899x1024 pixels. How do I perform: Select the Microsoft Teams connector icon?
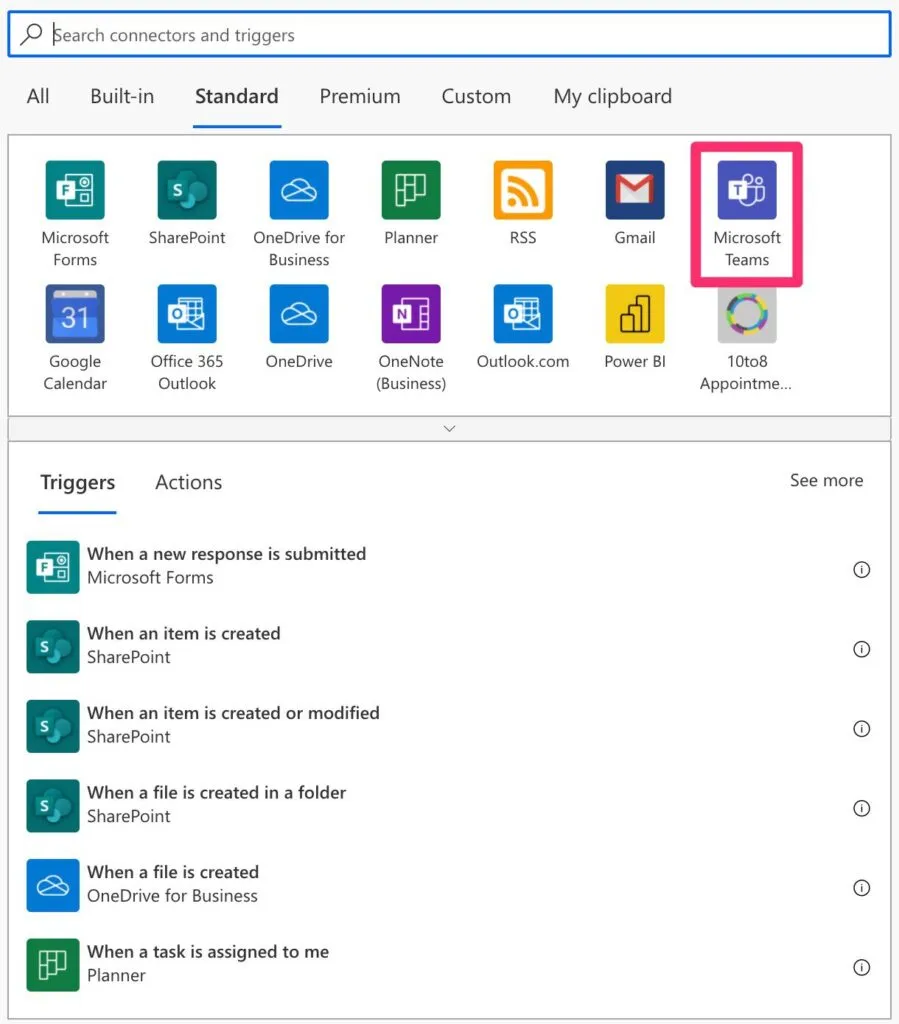(x=746, y=190)
